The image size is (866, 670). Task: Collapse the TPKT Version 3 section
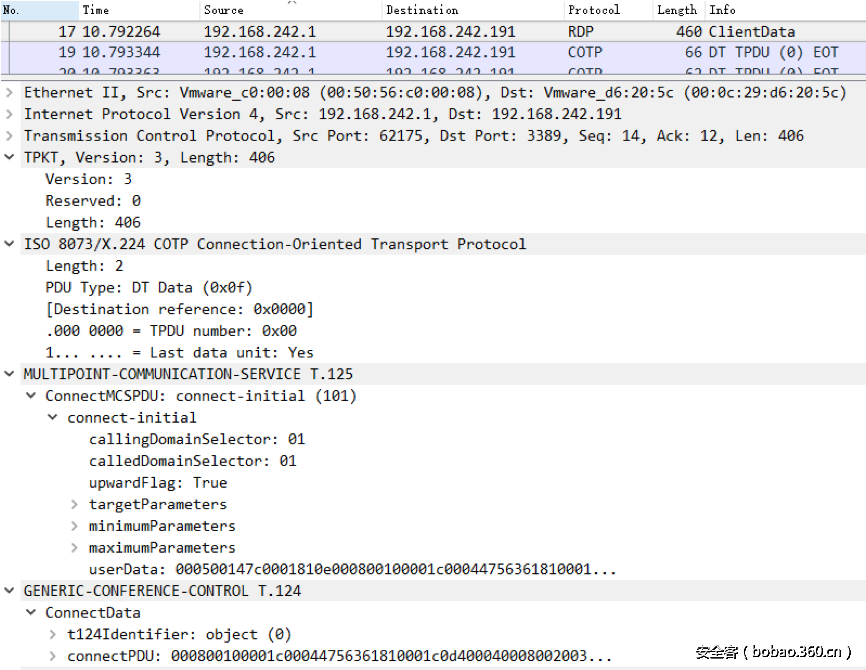pyautogui.click(x=9, y=158)
